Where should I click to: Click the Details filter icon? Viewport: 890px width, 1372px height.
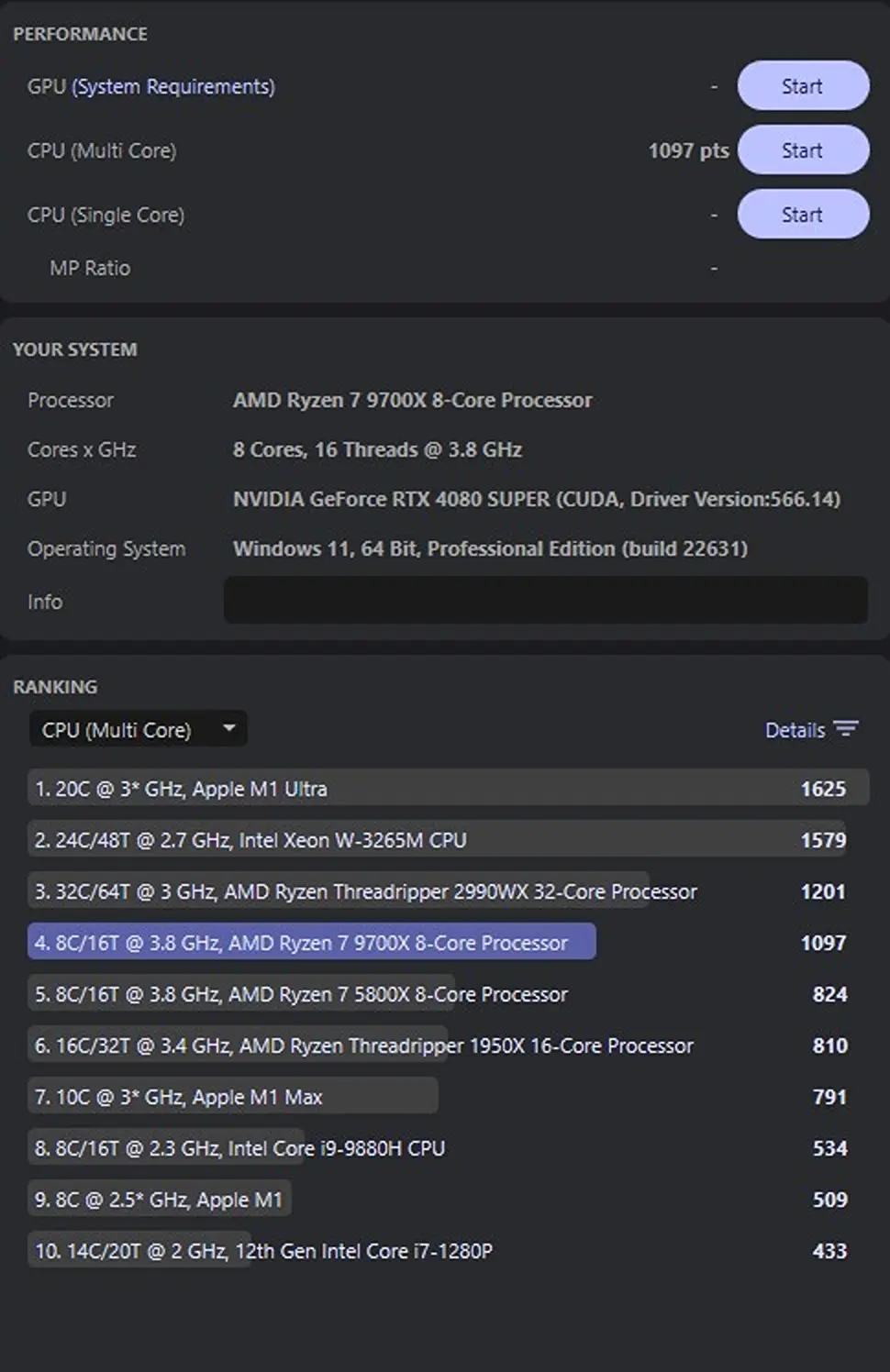846,730
